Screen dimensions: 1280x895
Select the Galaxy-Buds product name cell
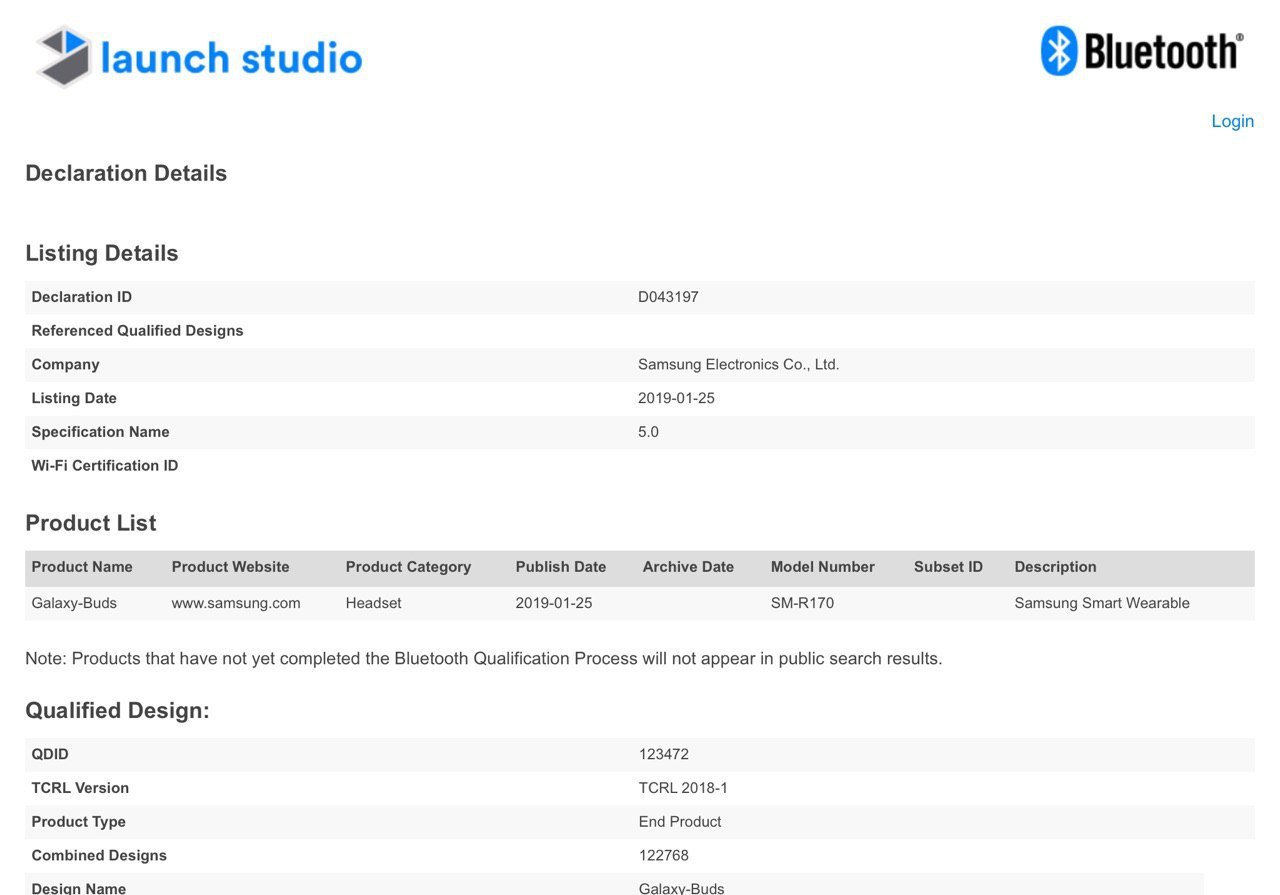(74, 603)
